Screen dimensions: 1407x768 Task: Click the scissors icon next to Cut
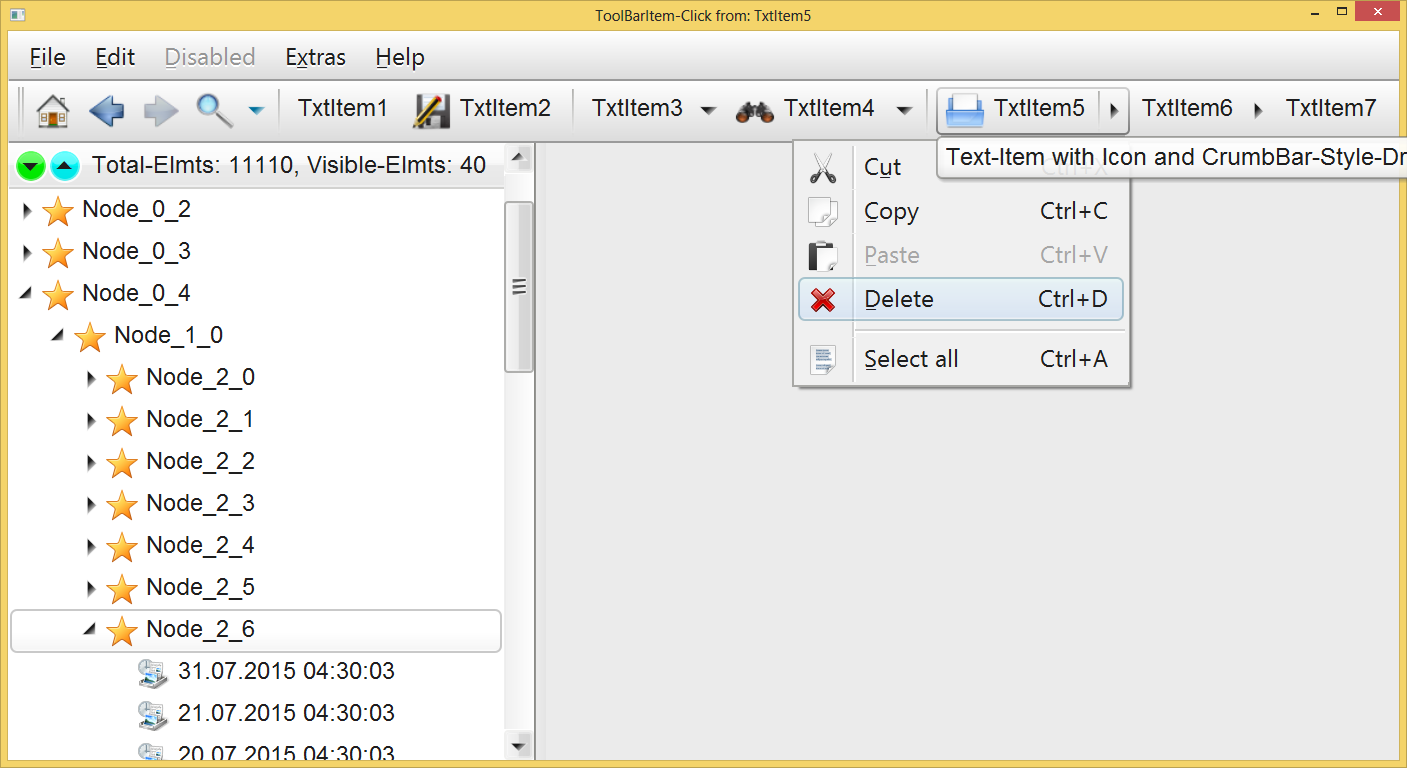[x=823, y=166]
